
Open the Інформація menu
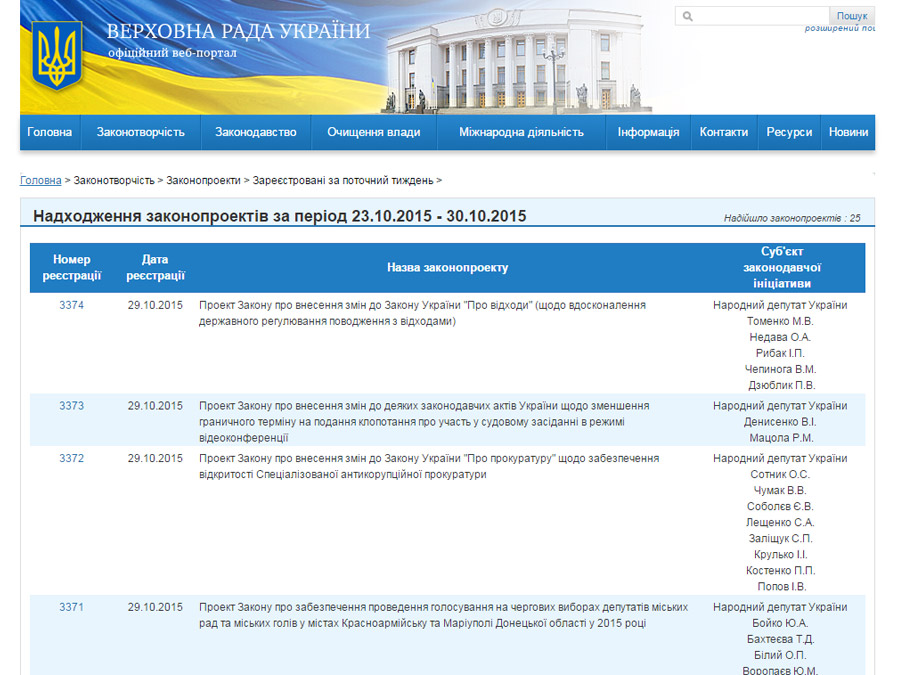click(649, 132)
